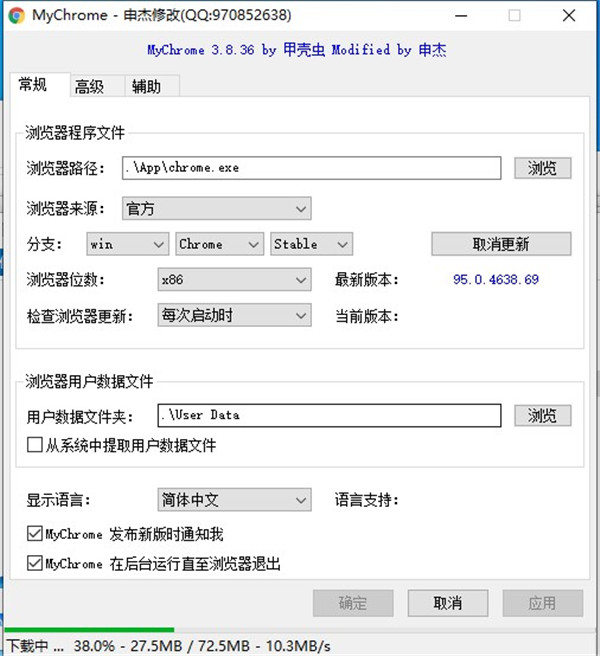Open the win branch dropdown
Viewport: 600px width, 656px height.
click(x=127, y=244)
